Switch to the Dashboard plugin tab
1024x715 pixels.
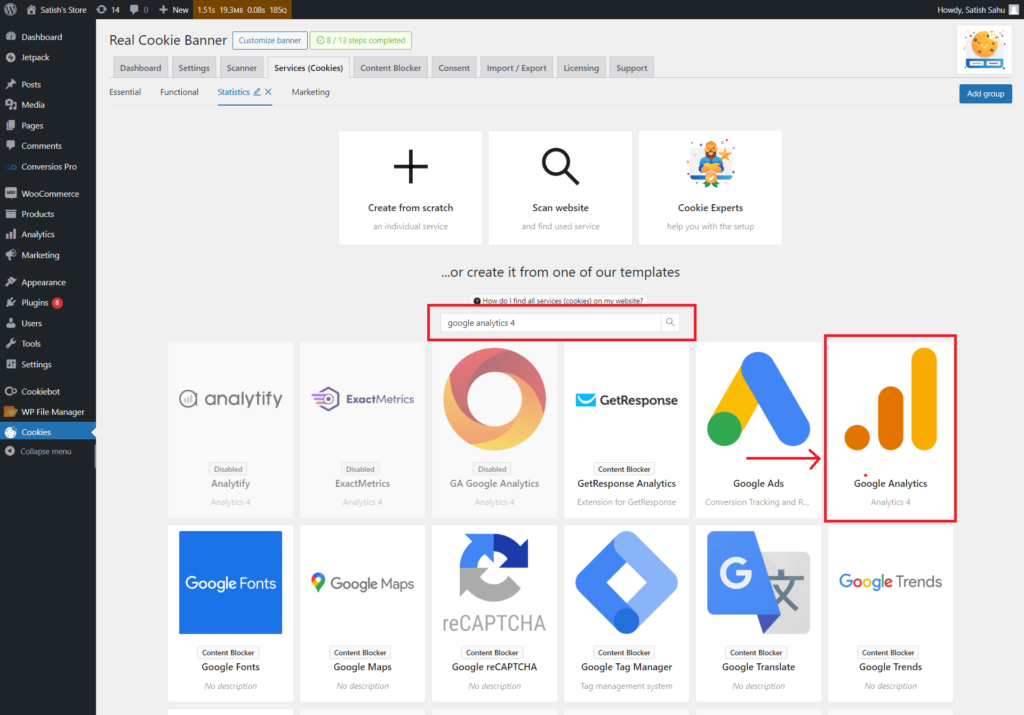(x=140, y=68)
